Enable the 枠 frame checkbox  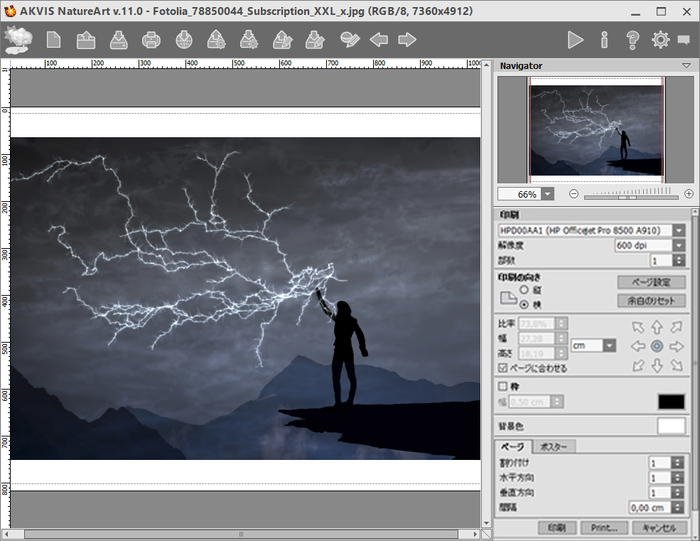click(x=503, y=386)
